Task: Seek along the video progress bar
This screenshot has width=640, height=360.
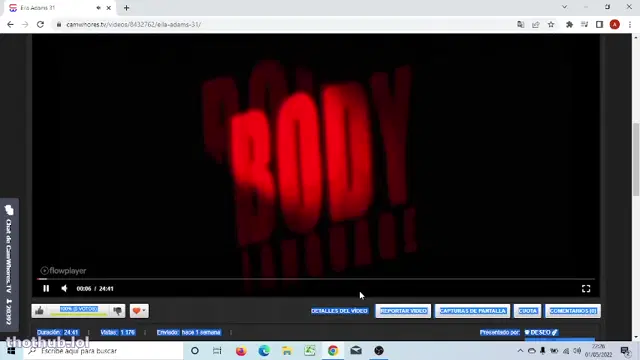Action: coord(316,279)
